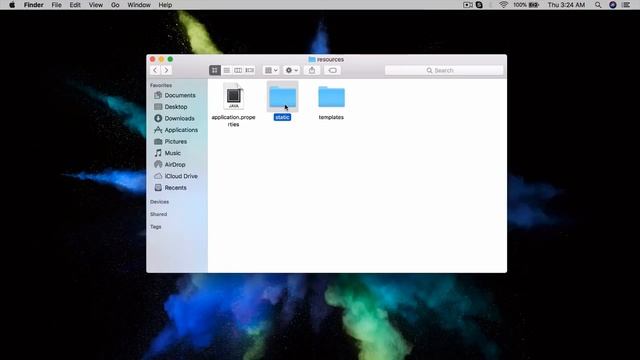Expand the Devices sidebar section
640x360 pixels.
159,202
